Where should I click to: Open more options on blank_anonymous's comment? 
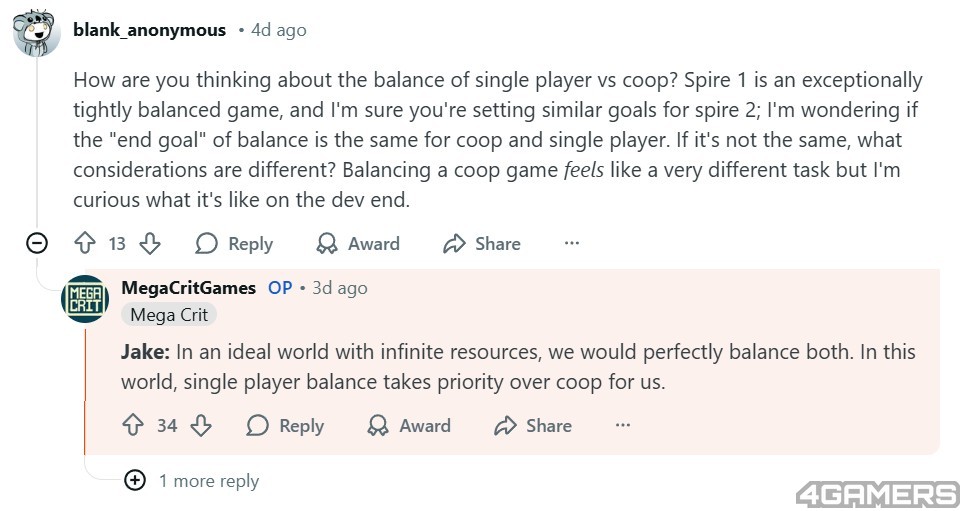tap(572, 243)
